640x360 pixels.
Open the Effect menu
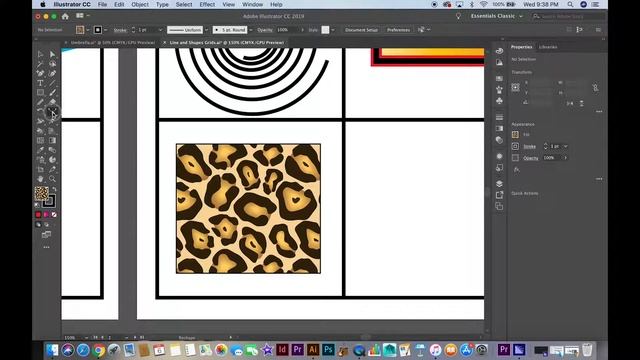207,4
